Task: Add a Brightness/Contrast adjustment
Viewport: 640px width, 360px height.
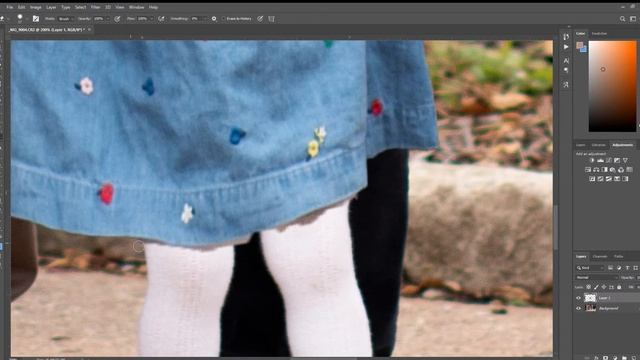Action: pyautogui.click(x=592, y=160)
